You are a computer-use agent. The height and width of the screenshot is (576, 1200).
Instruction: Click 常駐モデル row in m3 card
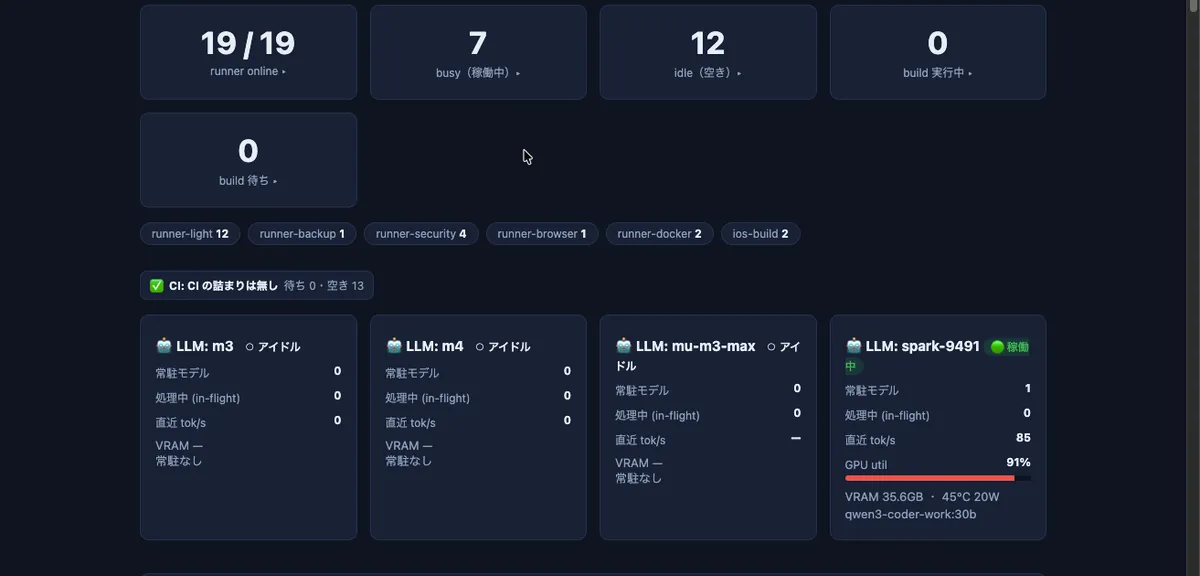(248, 372)
